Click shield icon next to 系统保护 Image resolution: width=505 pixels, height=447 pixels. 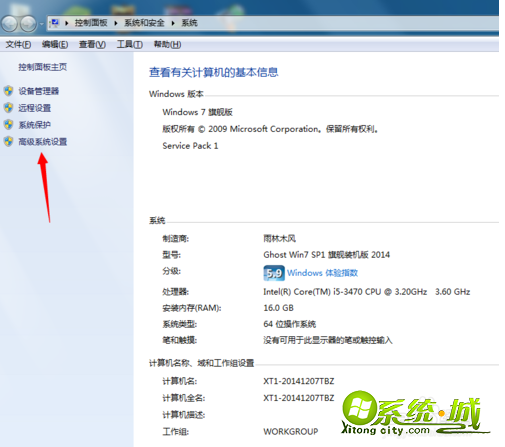[8, 125]
